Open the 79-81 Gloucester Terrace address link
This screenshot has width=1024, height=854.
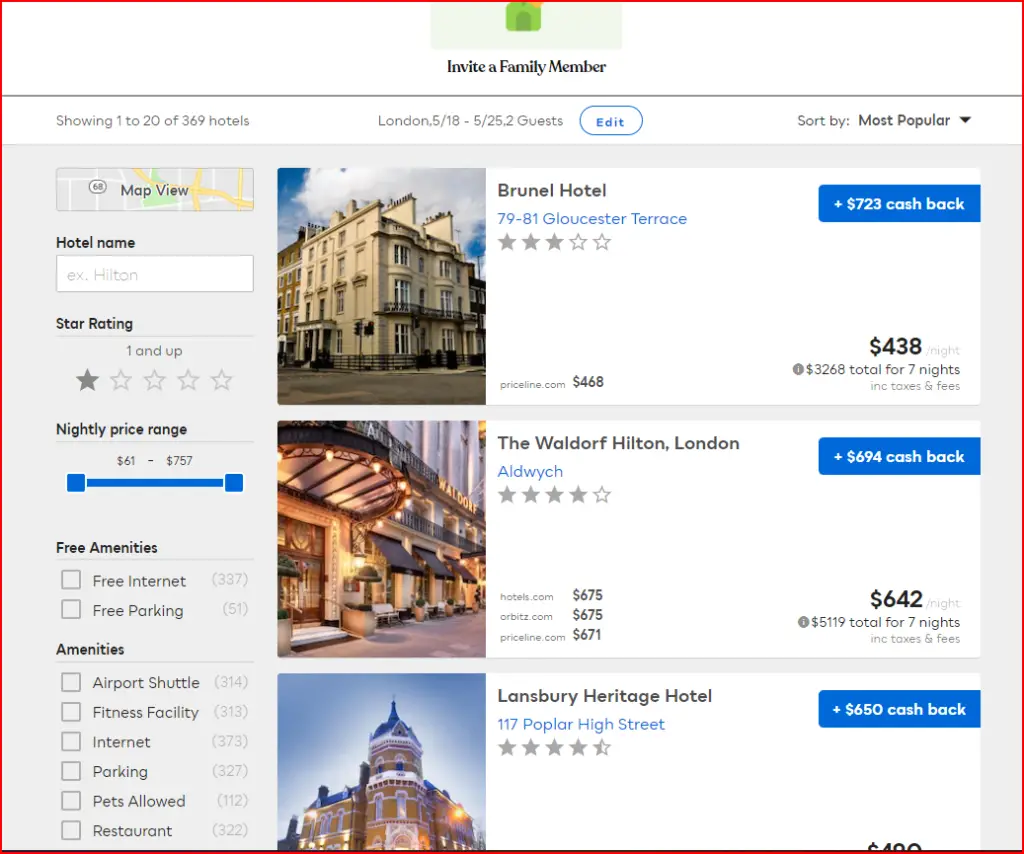click(x=592, y=219)
